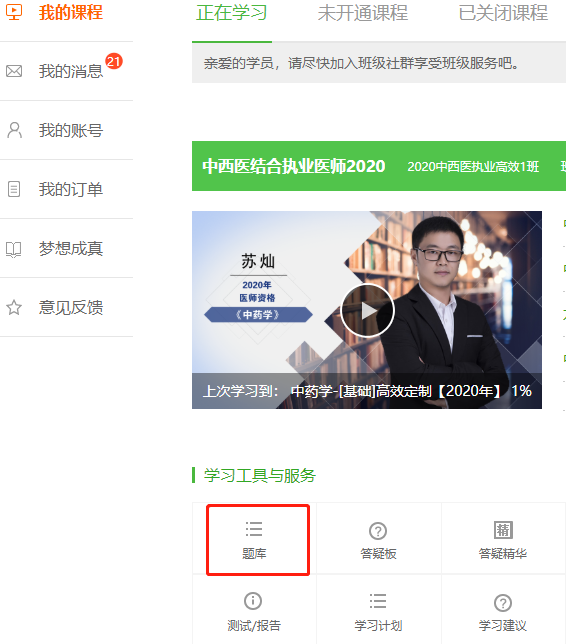Switch to the 未开通课程 tab
Image resolution: width=566 pixels, height=644 pixels.
[363, 13]
